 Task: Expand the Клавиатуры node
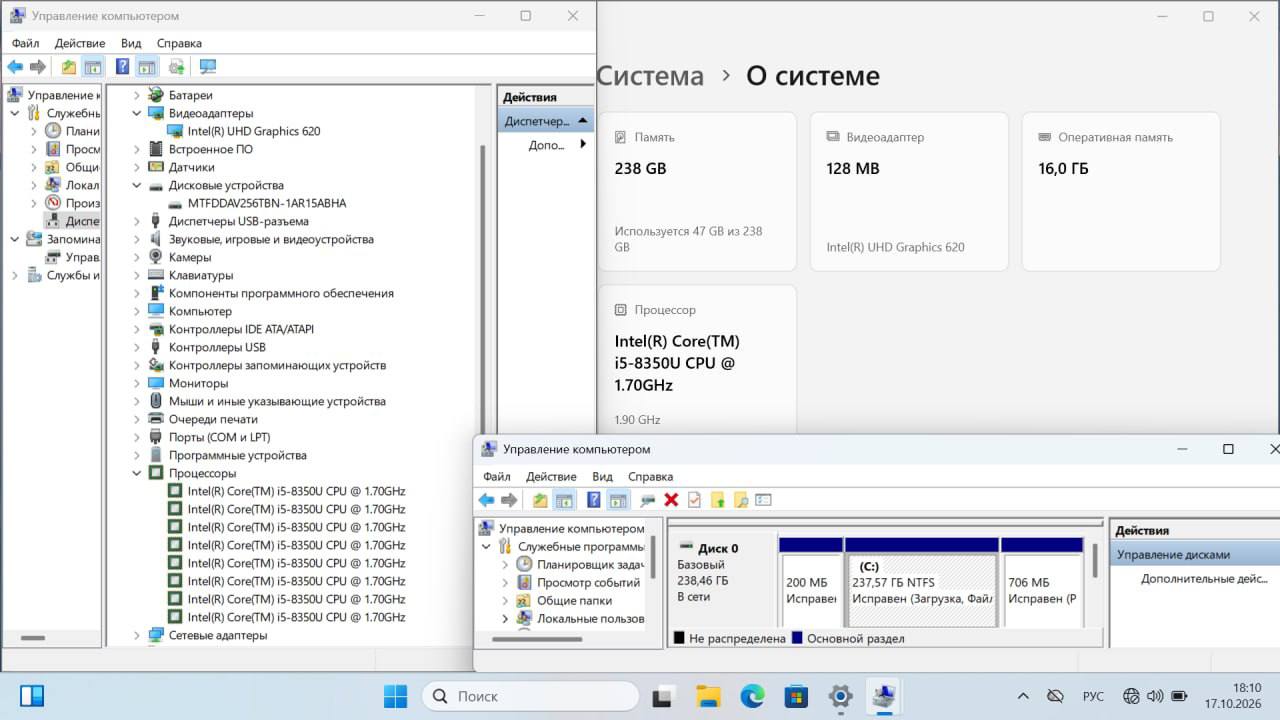(138, 275)
